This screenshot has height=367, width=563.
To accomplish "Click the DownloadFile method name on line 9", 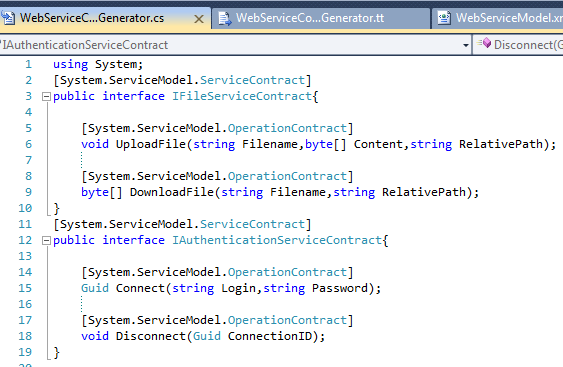I will [172, 192].
